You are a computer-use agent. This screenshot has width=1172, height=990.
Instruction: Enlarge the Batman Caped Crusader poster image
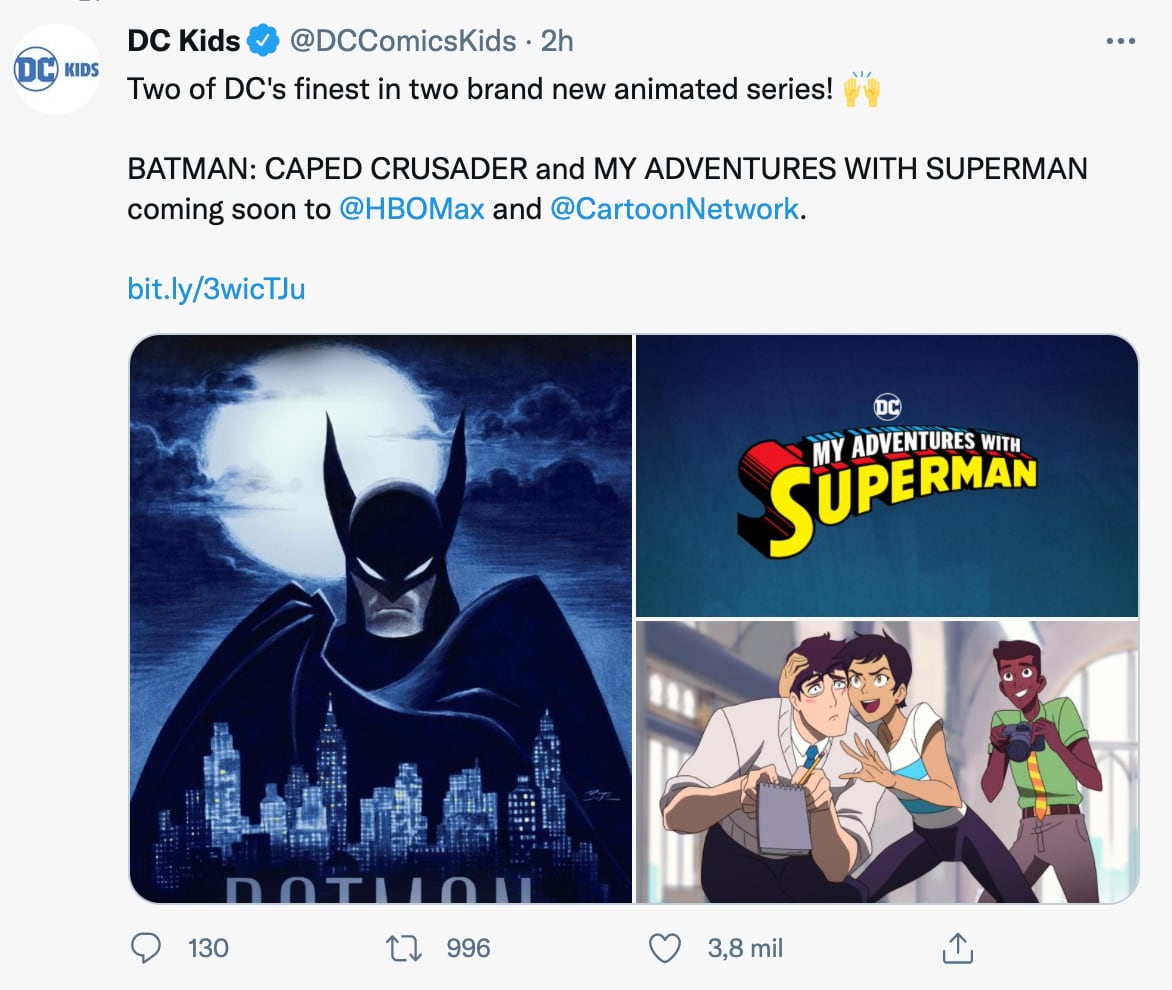(x=381, y=618)
